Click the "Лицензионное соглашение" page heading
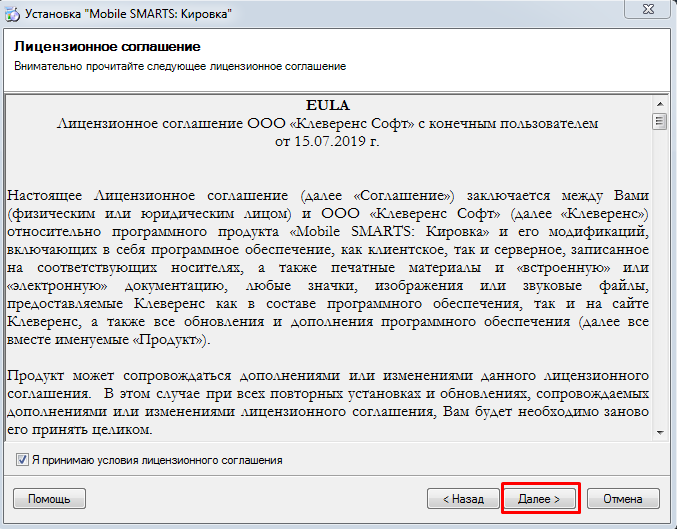Image resolution: width=677 pixels, height=529 pixels. [107, 46]
